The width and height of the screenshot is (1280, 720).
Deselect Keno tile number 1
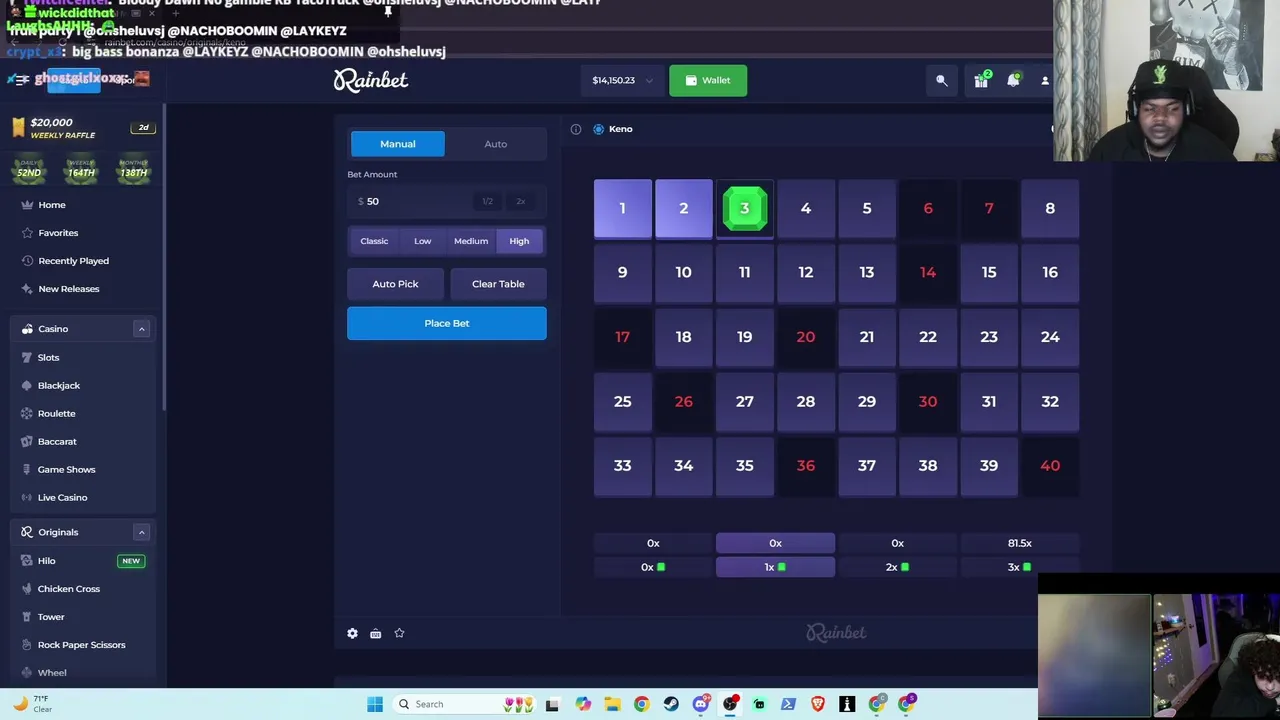tap(622, 208)
